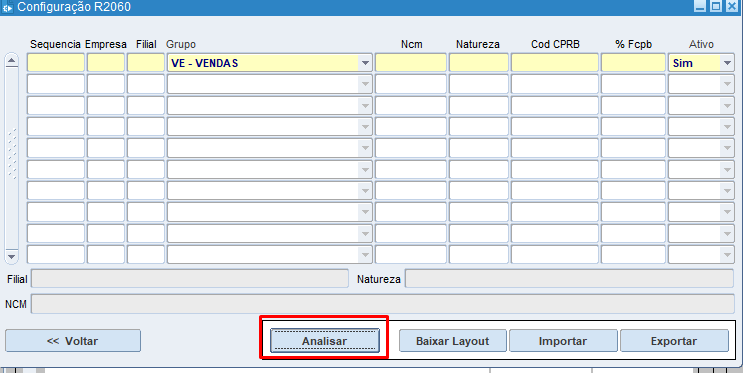Minimize the Configuração R2060 window
This screenshot has width=743, height=373.
699,6
